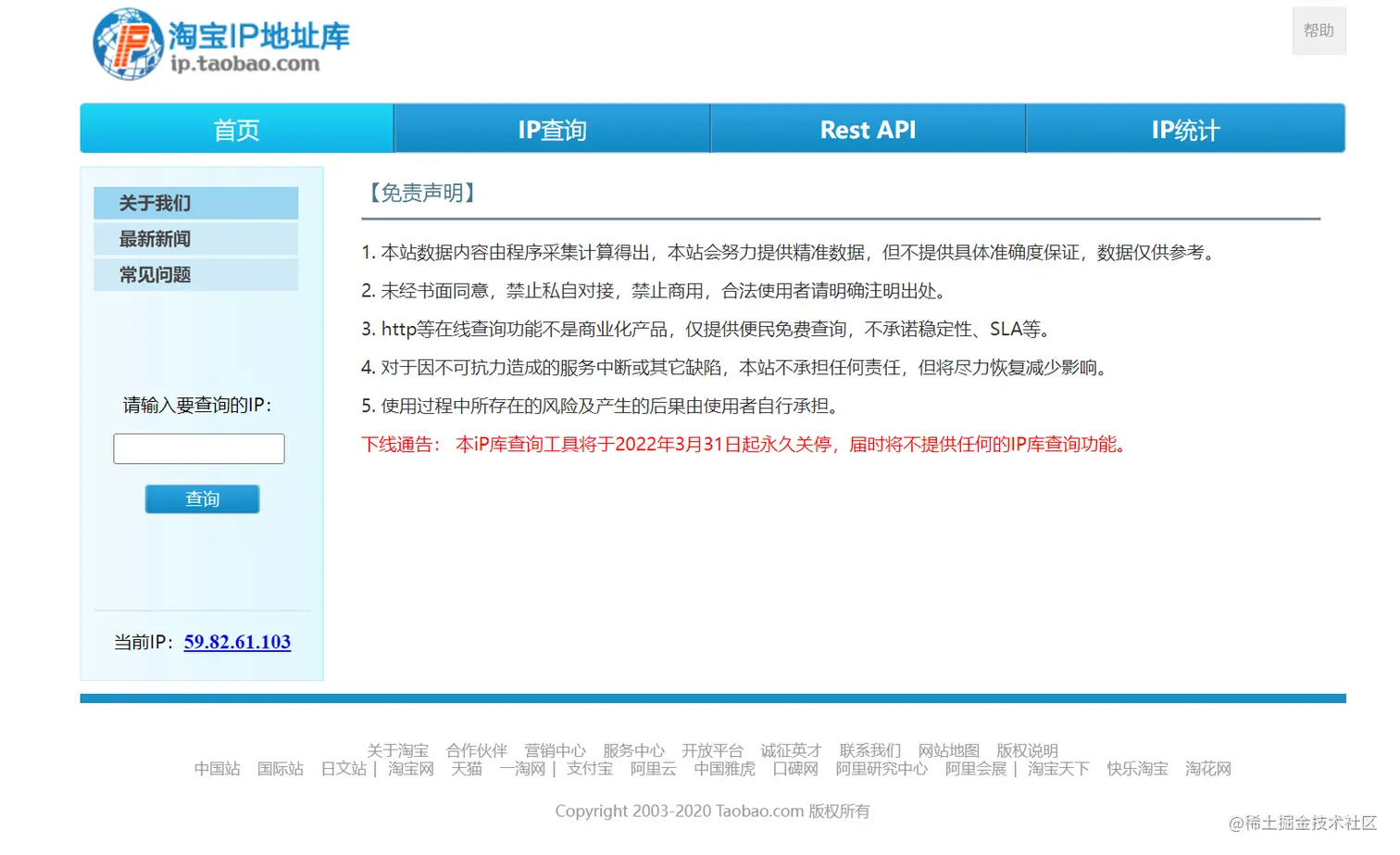Open the 服务中心 footer link
This screenshot has height=855, width=1400.
[634, 750]
